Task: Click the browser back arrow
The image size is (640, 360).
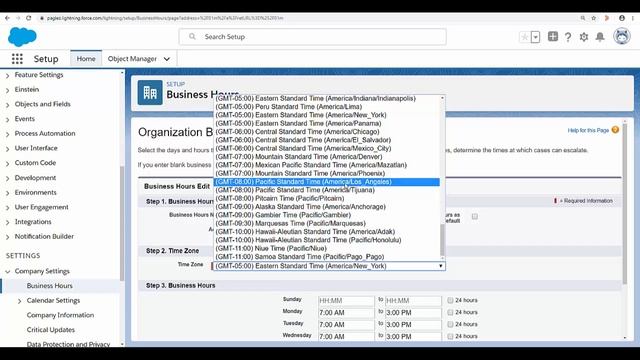Action: 7,18
